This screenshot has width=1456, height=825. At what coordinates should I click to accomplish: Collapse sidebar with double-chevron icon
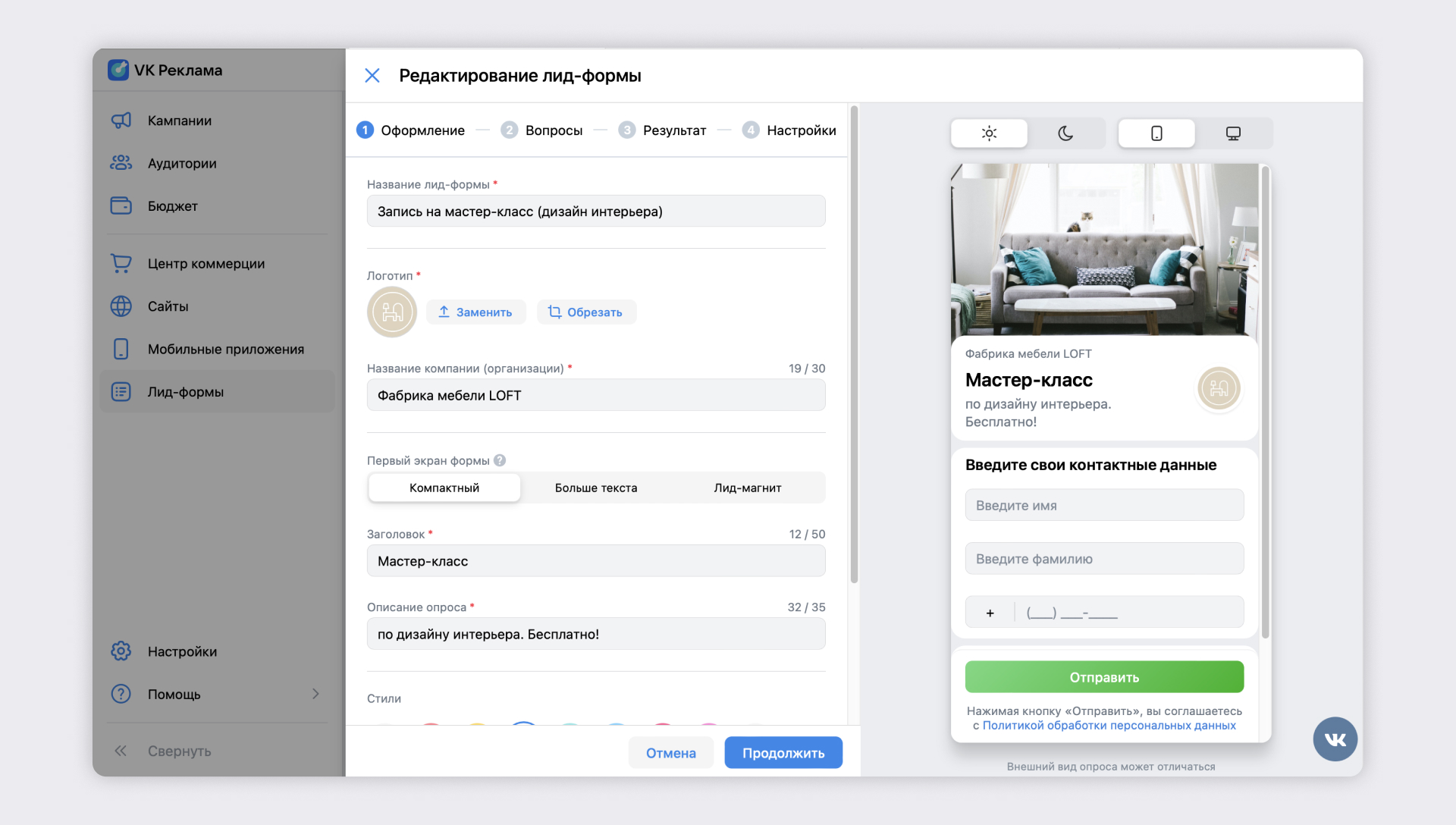coord(121,751)
